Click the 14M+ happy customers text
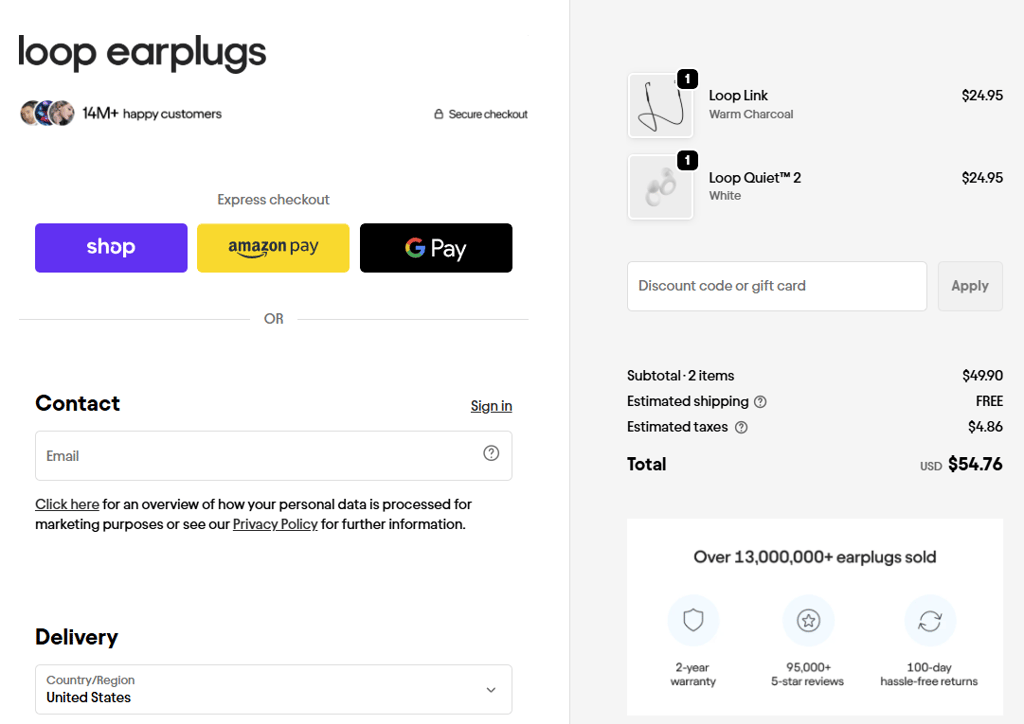Image resolution: width=1024 pixels, height=724 pixels. [152, 114]
